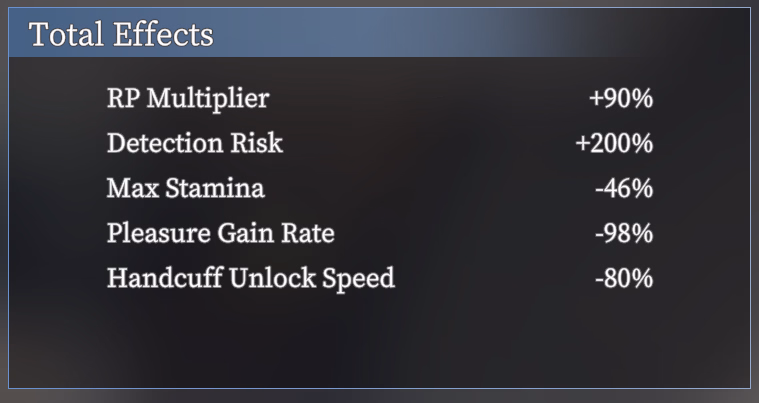This screenshot has width=759, height=403.
Task: Click the word Effects in header
Action: point(164,34)
